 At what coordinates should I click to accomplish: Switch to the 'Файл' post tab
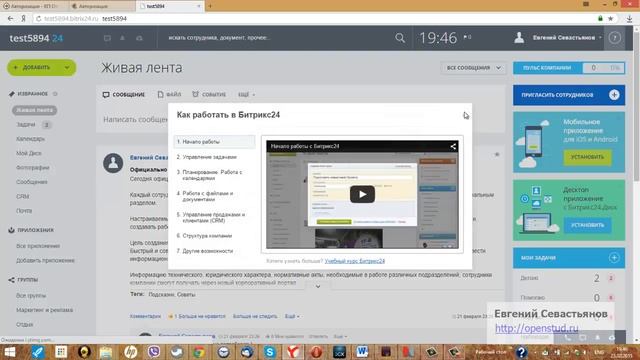point(169,94)
